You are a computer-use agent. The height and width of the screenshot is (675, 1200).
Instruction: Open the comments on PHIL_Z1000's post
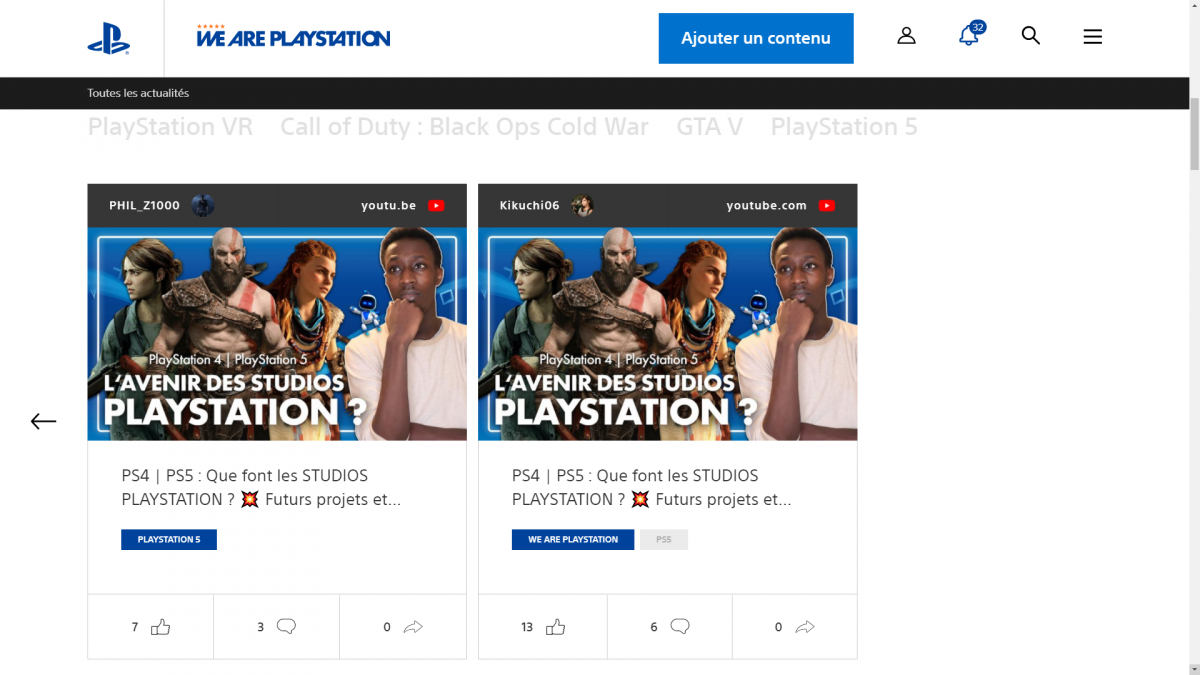tap(286, 627)
